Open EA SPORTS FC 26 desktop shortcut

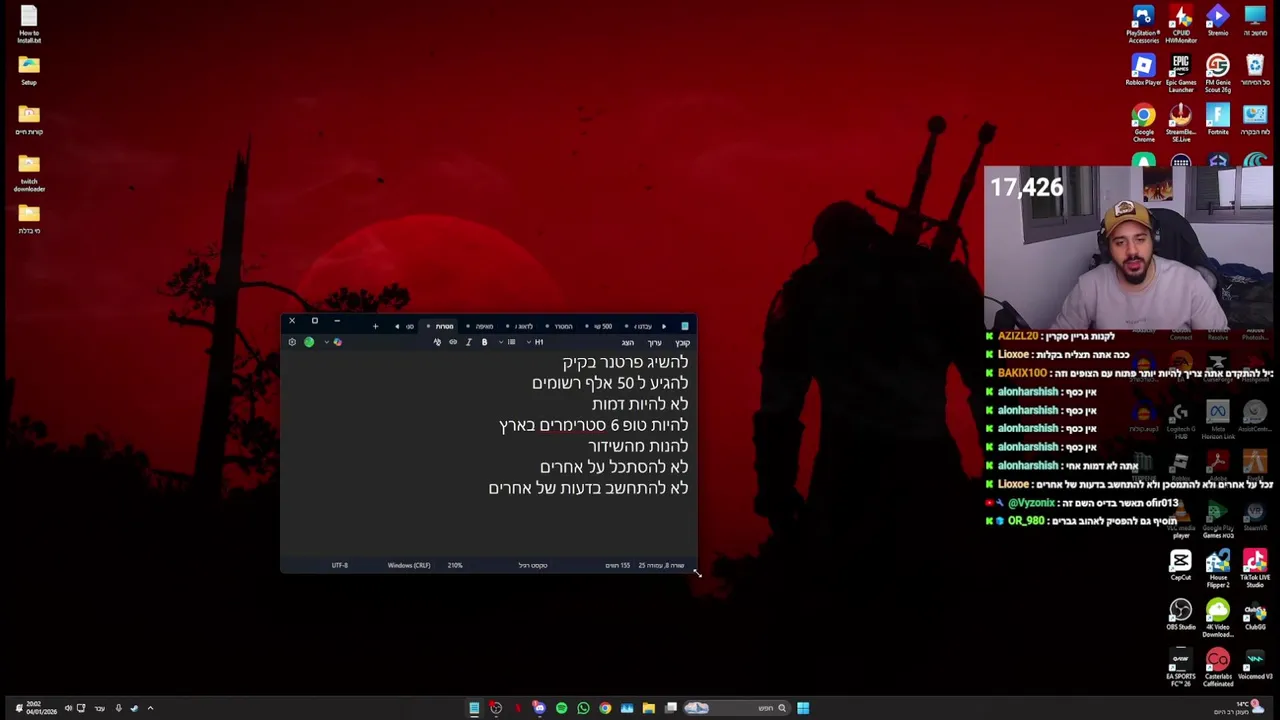click(1181, 668)
